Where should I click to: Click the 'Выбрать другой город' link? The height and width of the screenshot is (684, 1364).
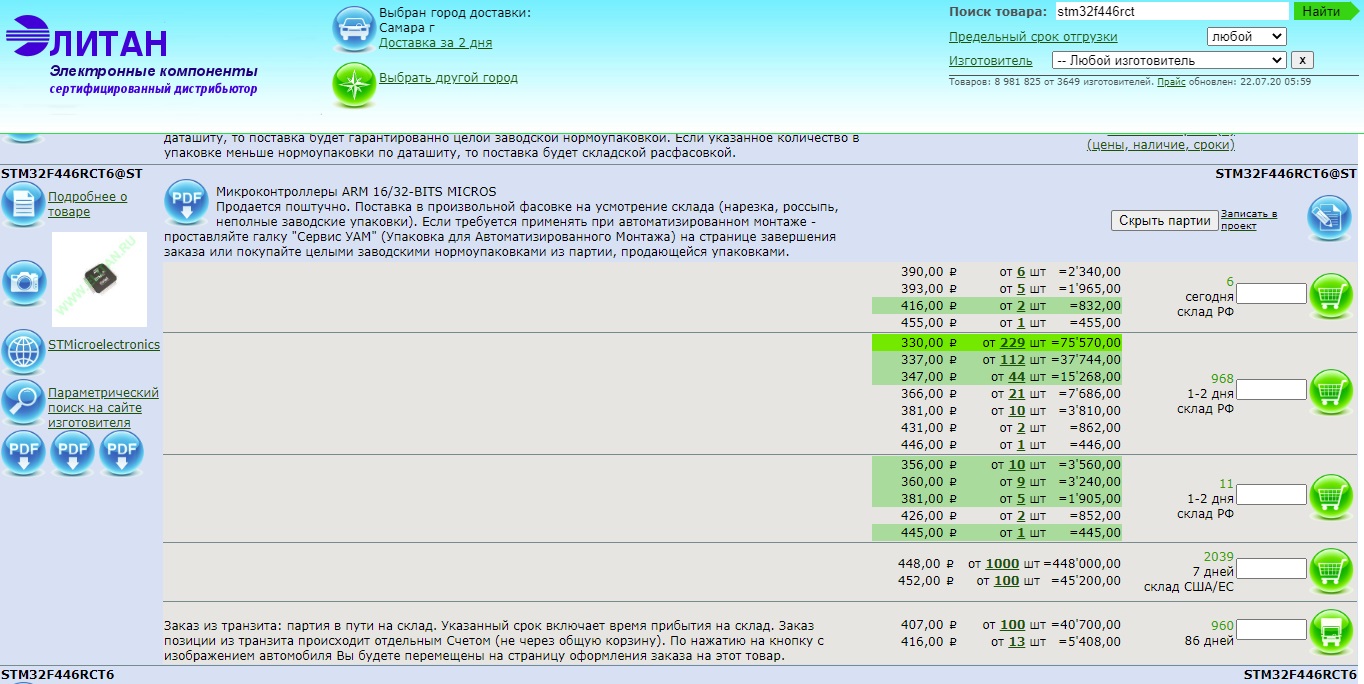tap(448, 77)
